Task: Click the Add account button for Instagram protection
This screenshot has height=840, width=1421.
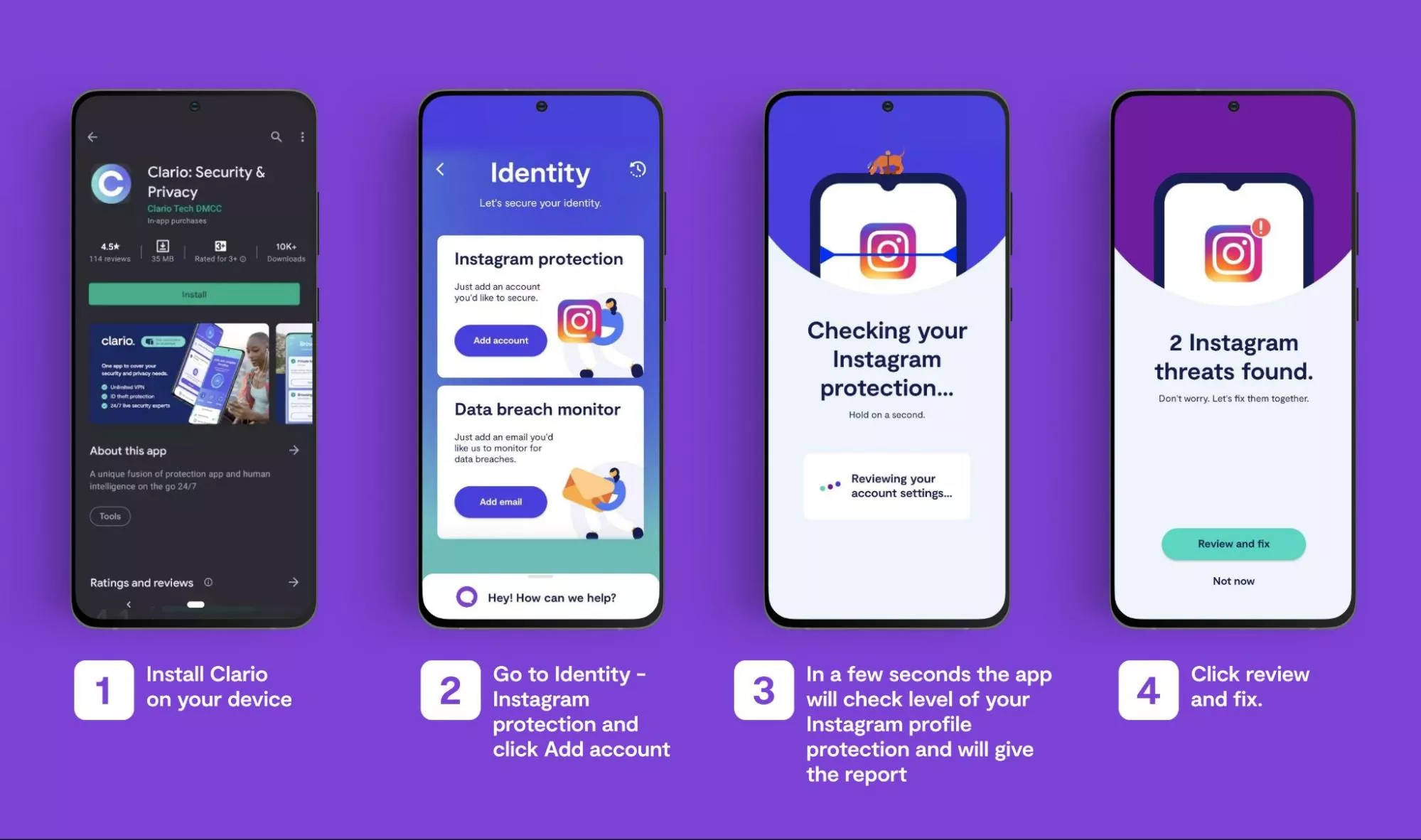Action: pyautogui.click(x=500, y=340)
